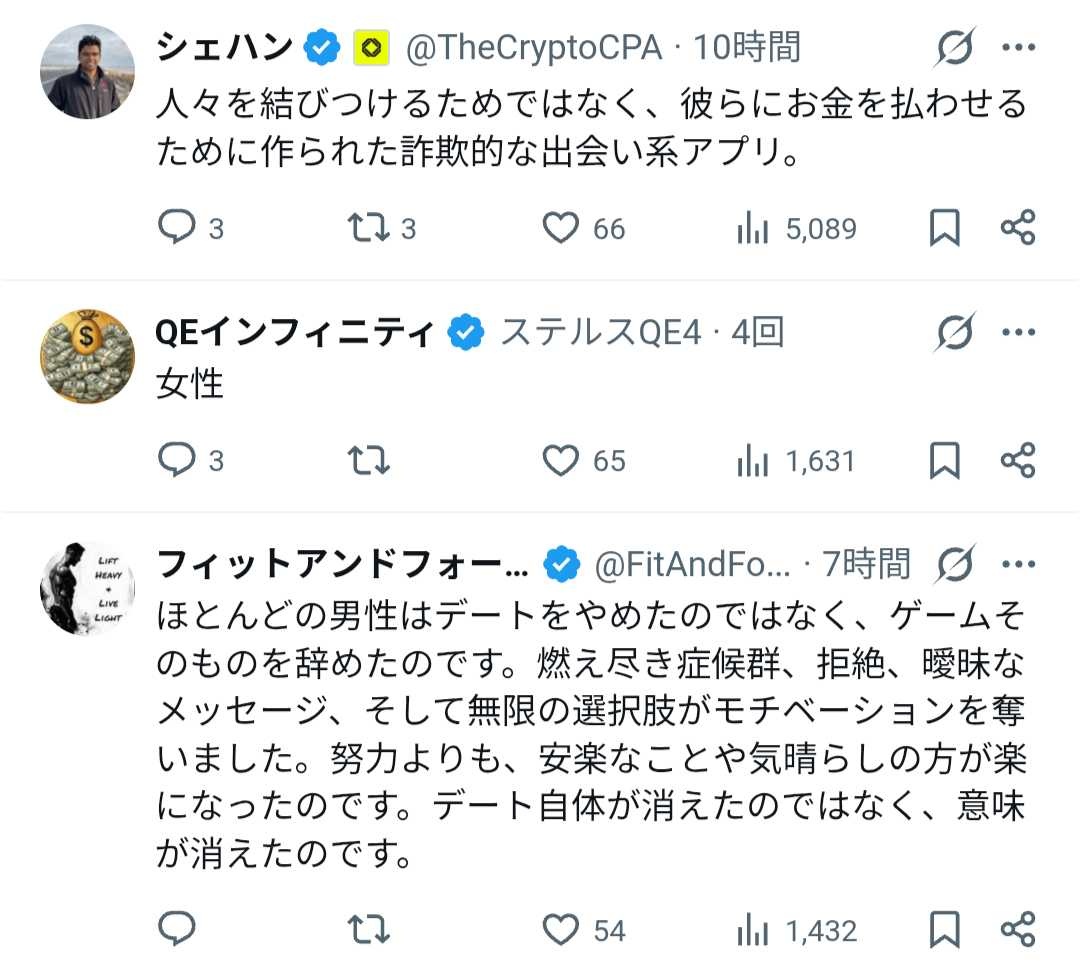The width and height of the screenshot is (1080, 971).
Task: Open the @TheCryptoCPA handle link
Action: [x=533, y=48]
